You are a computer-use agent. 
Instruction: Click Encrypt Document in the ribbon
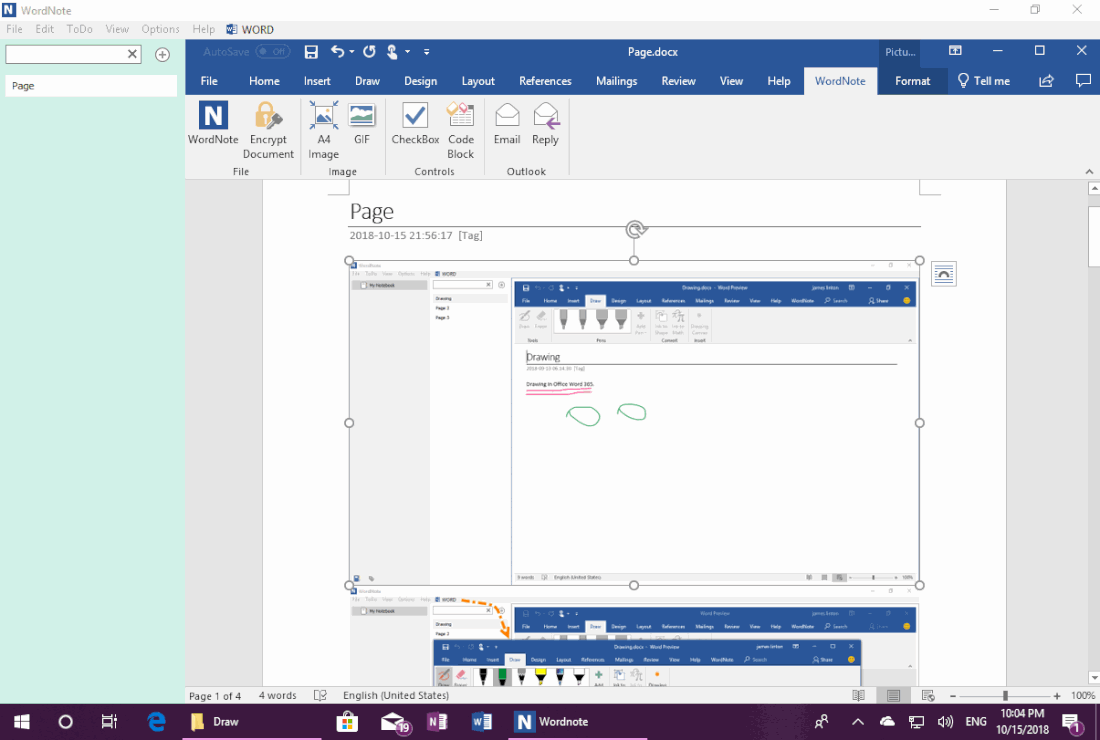tap(268, 130)
